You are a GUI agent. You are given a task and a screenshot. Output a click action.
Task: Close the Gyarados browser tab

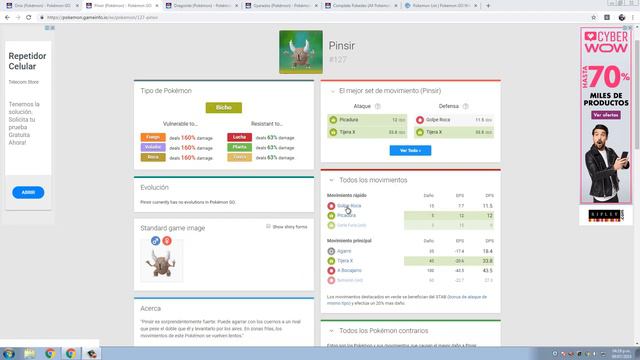click(x=316, y=6)
